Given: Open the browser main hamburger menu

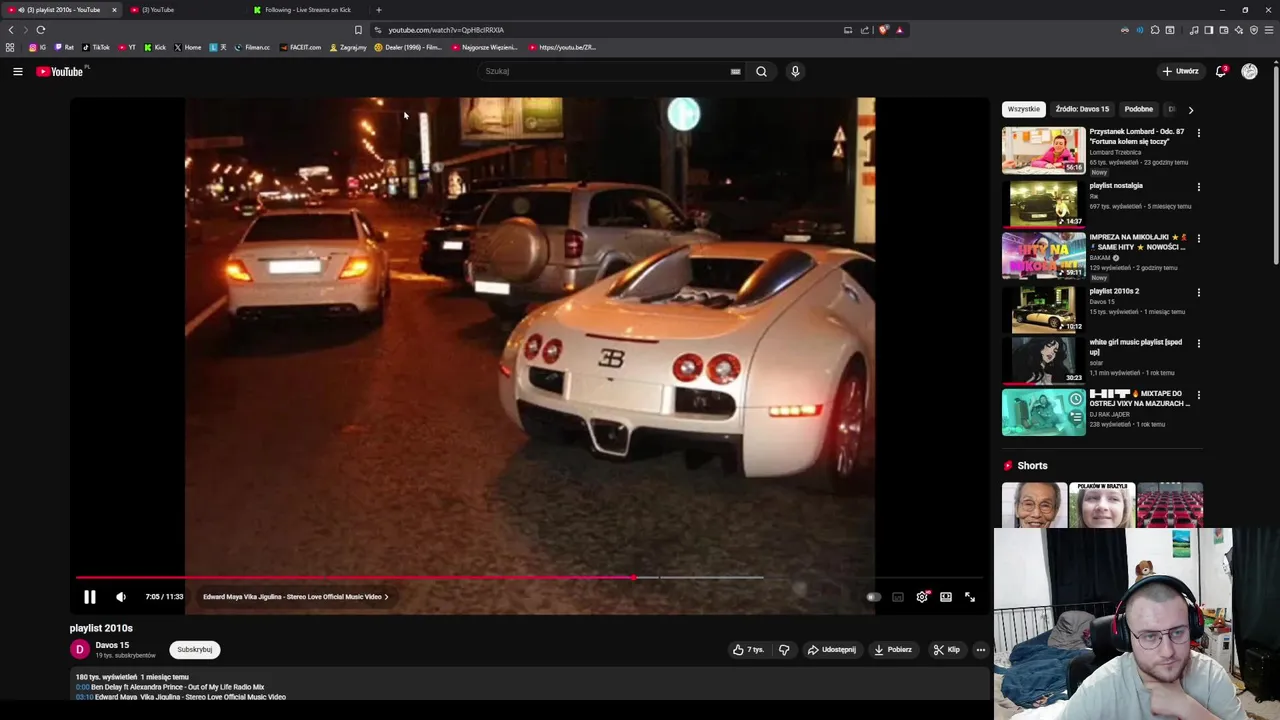Looking at the screenshot, I should tap(1268, 30).
